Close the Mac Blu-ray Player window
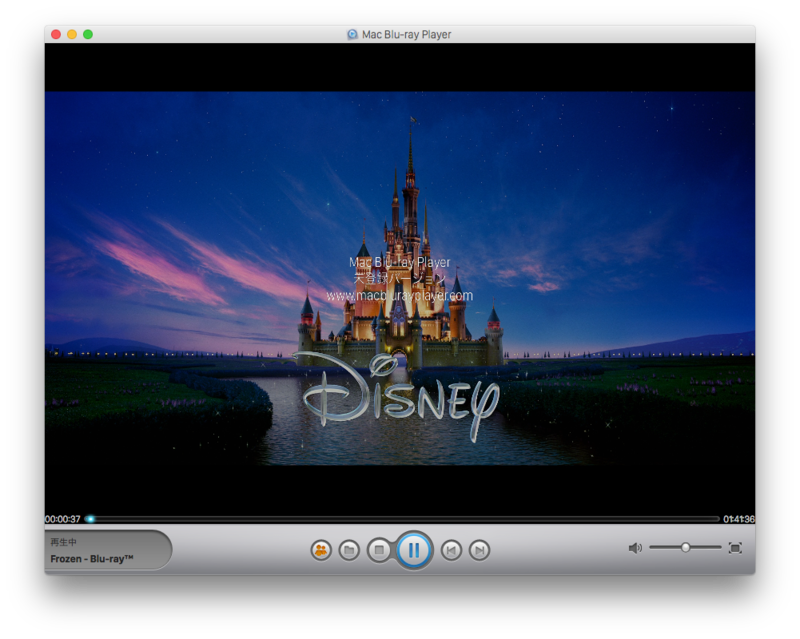Image resolution: width=800 pixels, height=639 pixels. [56, 34]
